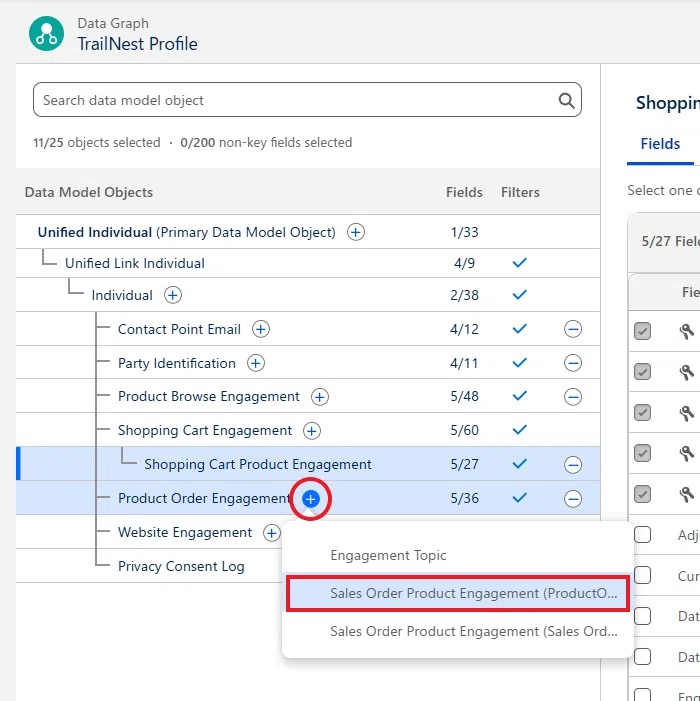This screenshot has width=700, height=701.
Task: Click the 4/11 fields count
Action: (x=464, y=363)
